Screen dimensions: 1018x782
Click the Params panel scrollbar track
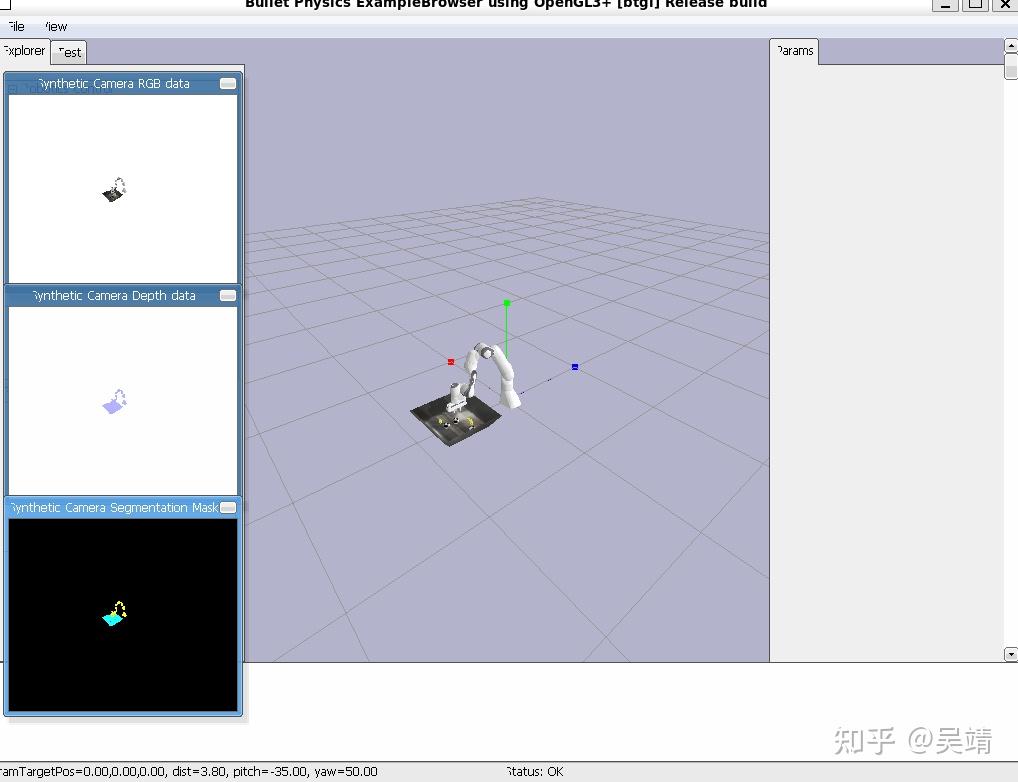point(1009,350)
